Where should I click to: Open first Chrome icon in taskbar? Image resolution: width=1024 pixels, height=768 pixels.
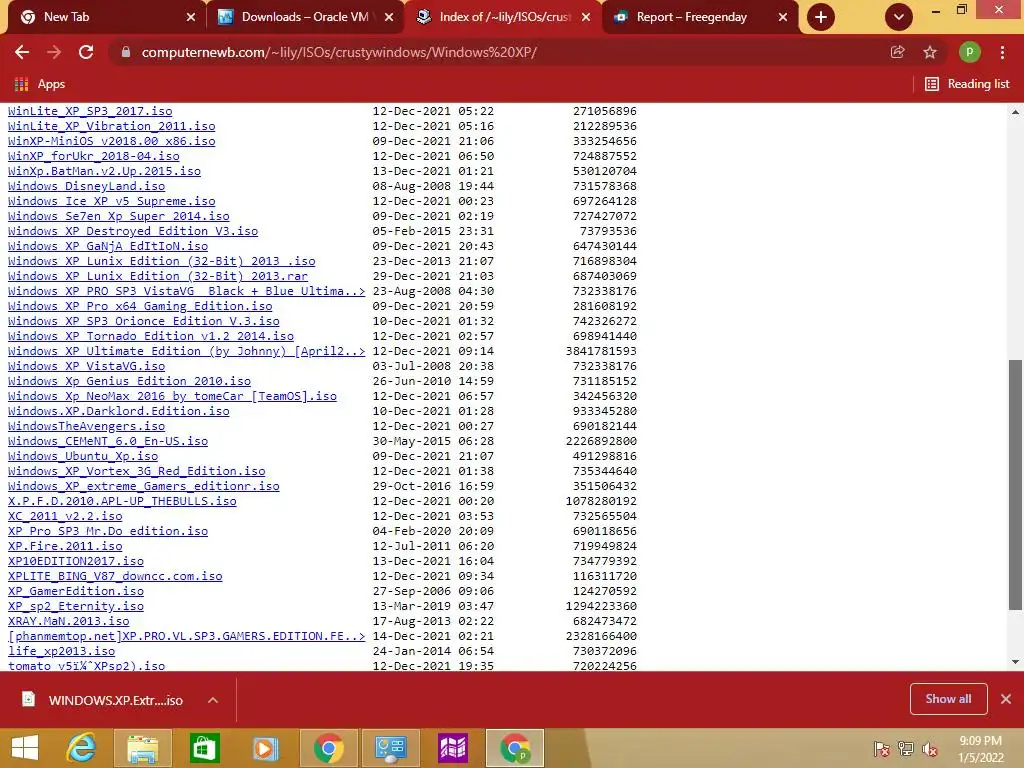[x=328, y=748]
